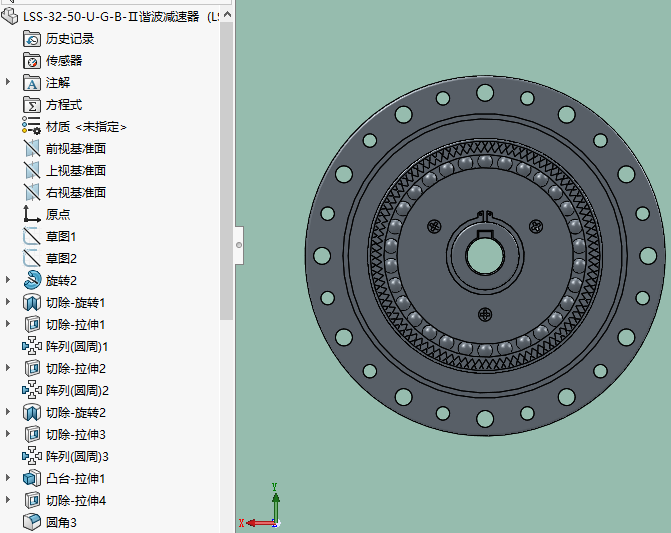Screen dimensions: 671x533
Task: Click the 圆角3 fillet icon
Action: coord(32,522)
